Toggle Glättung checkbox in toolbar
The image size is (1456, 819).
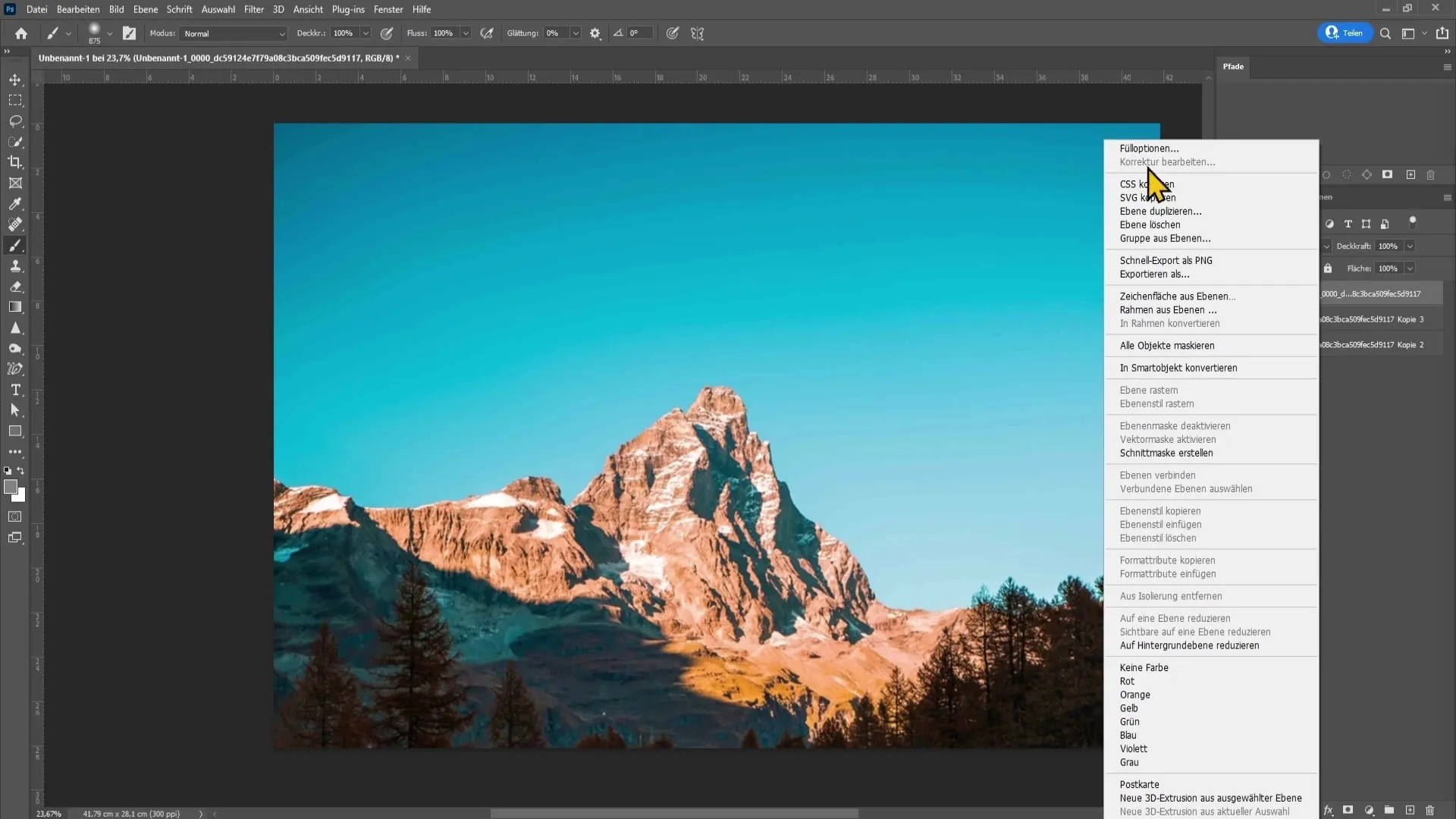coord(523,33)
